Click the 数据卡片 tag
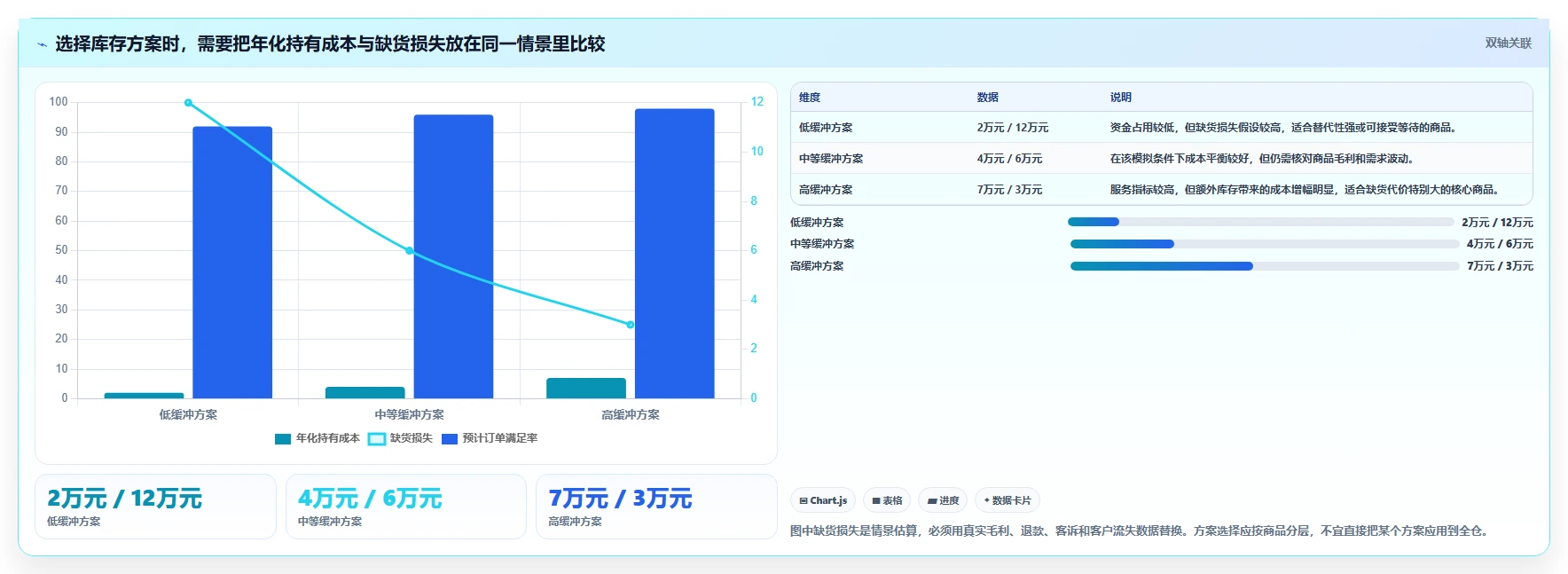1568x574 pixels. pyautogui.click(x=1007, y=500)
